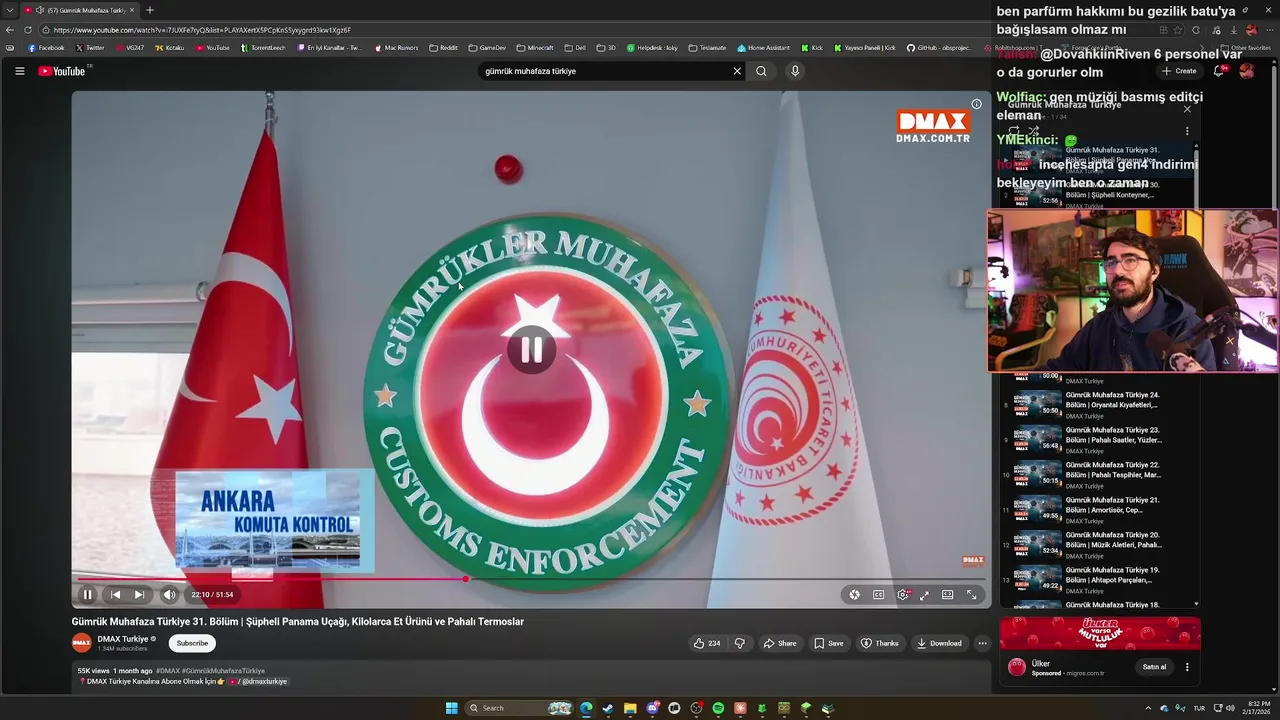Open the GameDev bookmarks folder
Image resolution: width=1280 pixels, height=720 pixels.
487,47
